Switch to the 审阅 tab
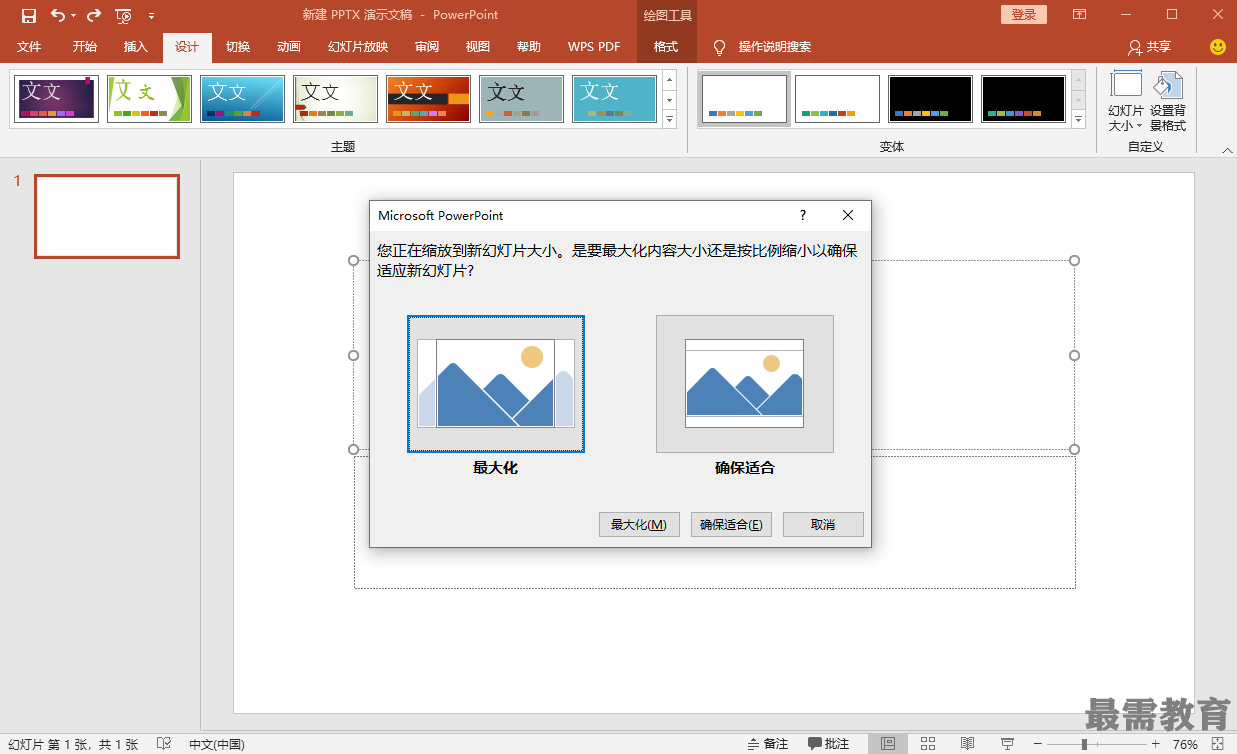This screenshot has height=754, width=1237. coord(427,47)
